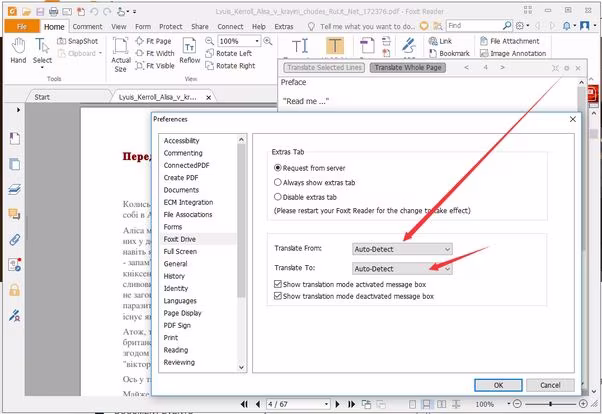The width and height of the screenshot is (602, 414).
Task: Select Page Display in preferences list
Action: pyautogui.click(x=182, y=313)
